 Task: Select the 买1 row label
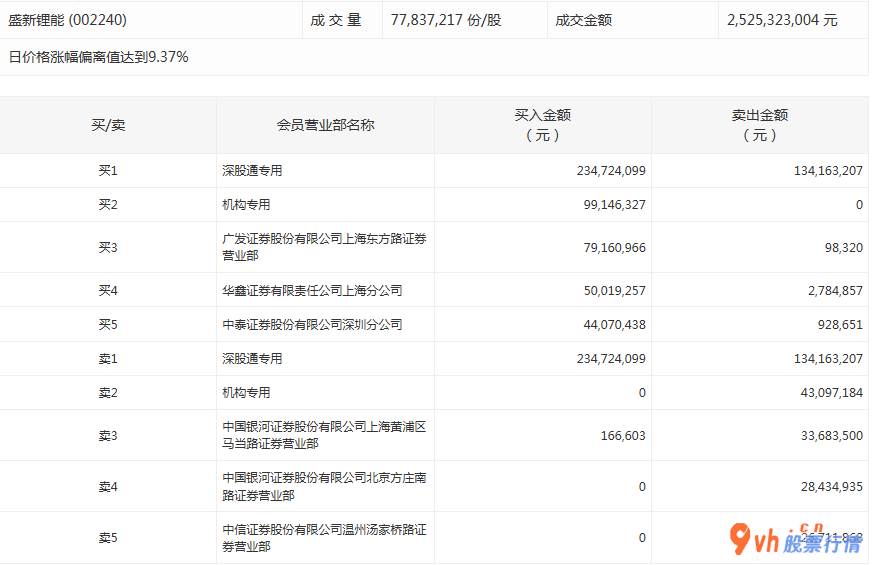click(x=108, y=170)
